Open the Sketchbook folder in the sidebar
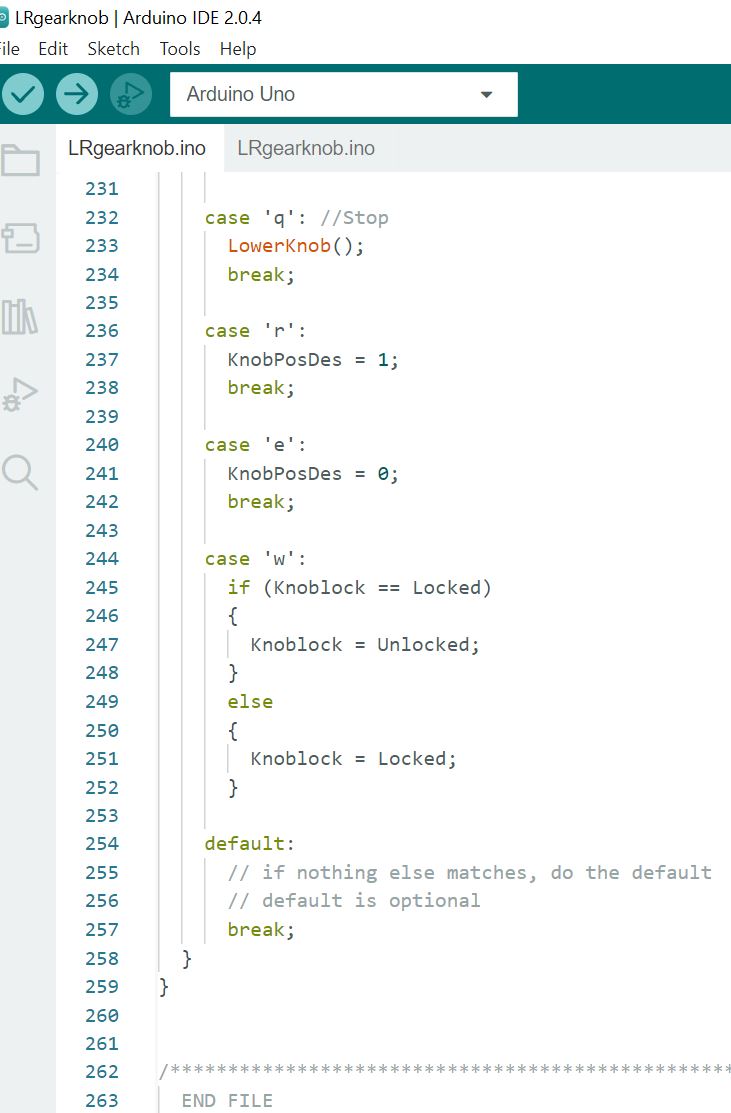The image size is (731, 1113). (21, 160)
